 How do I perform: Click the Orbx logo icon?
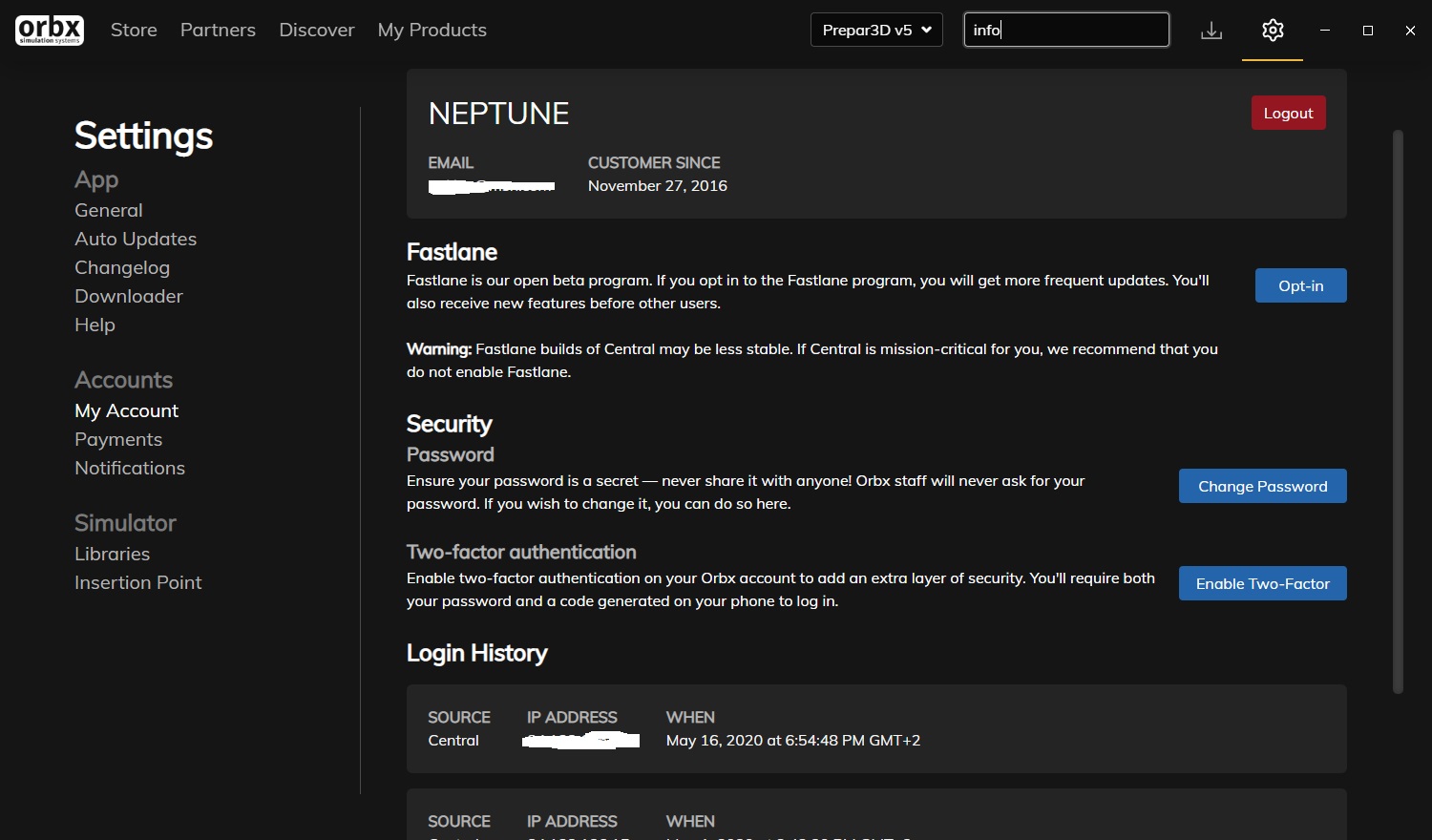pos(50,30)
